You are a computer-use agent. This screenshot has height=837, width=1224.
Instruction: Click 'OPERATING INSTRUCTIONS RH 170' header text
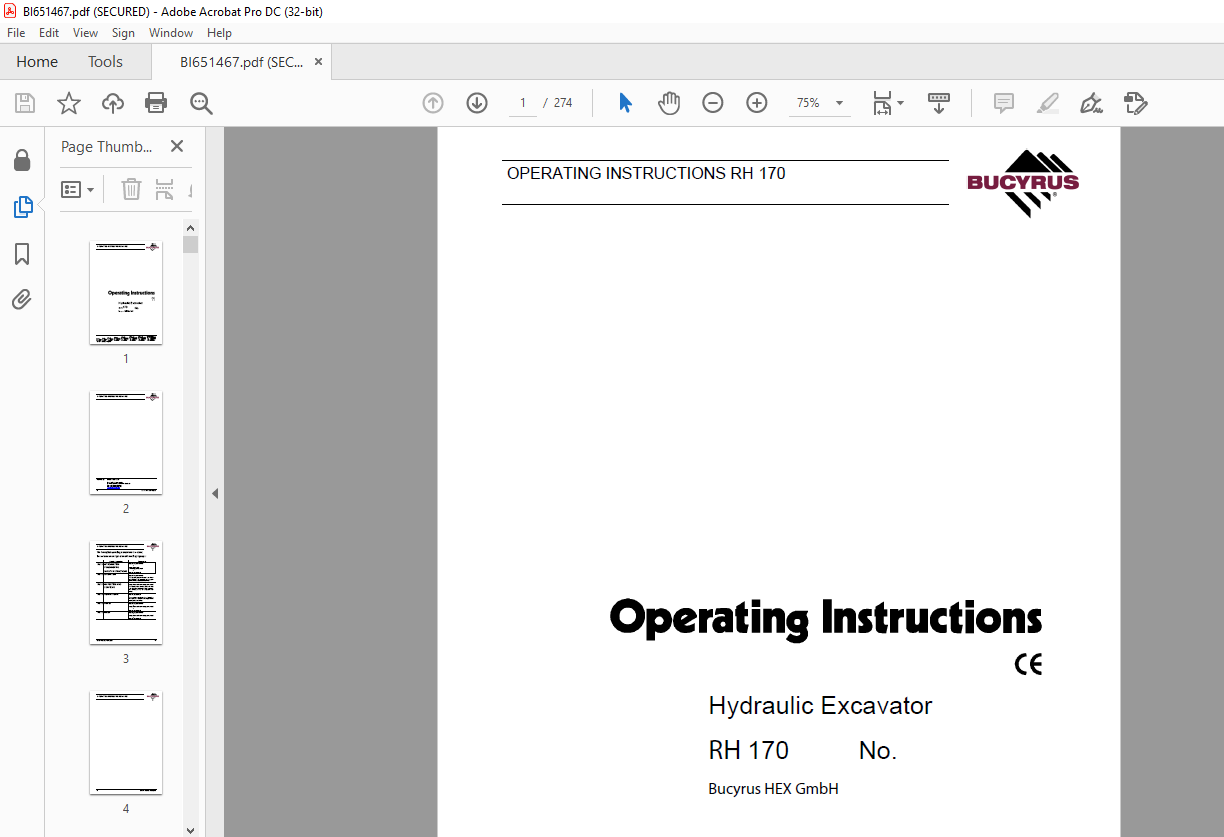pos(646,173)
